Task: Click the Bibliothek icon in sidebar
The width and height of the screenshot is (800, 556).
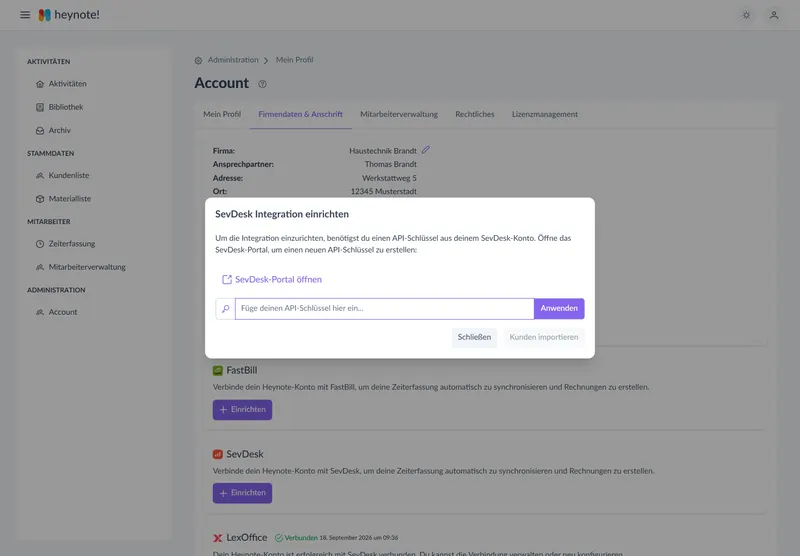Action: coord(40,107)
